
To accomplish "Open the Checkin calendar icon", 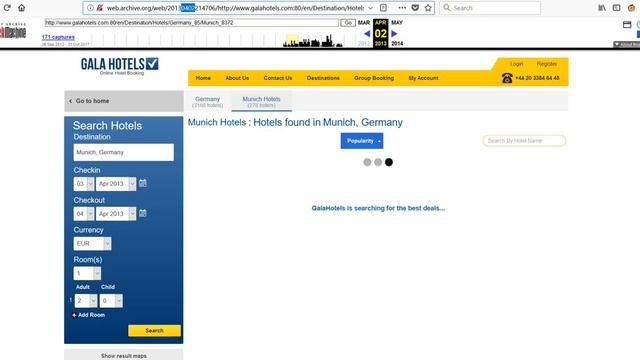I will click(x=143, y=183).
